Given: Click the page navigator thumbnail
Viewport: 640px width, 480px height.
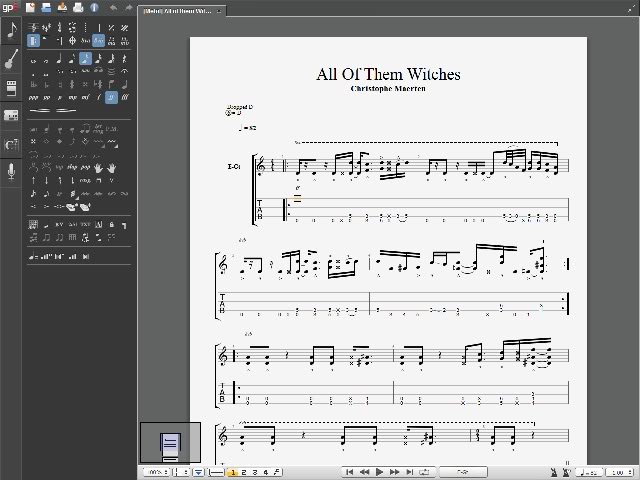Looking at the screenshot, I should 170,443.
